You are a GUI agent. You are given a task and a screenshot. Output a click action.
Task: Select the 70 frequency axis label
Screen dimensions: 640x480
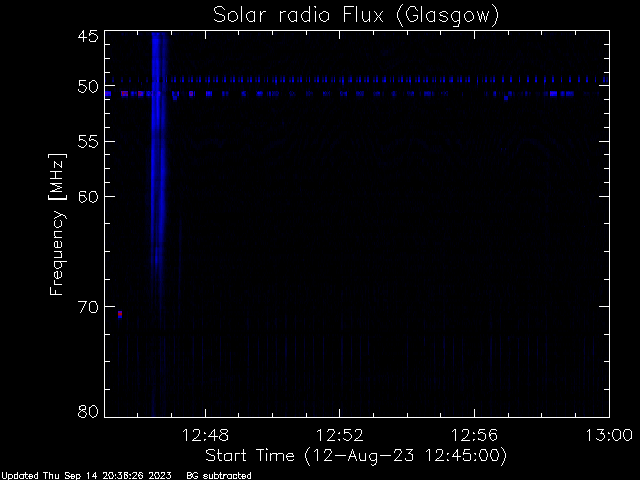point(88,307)
